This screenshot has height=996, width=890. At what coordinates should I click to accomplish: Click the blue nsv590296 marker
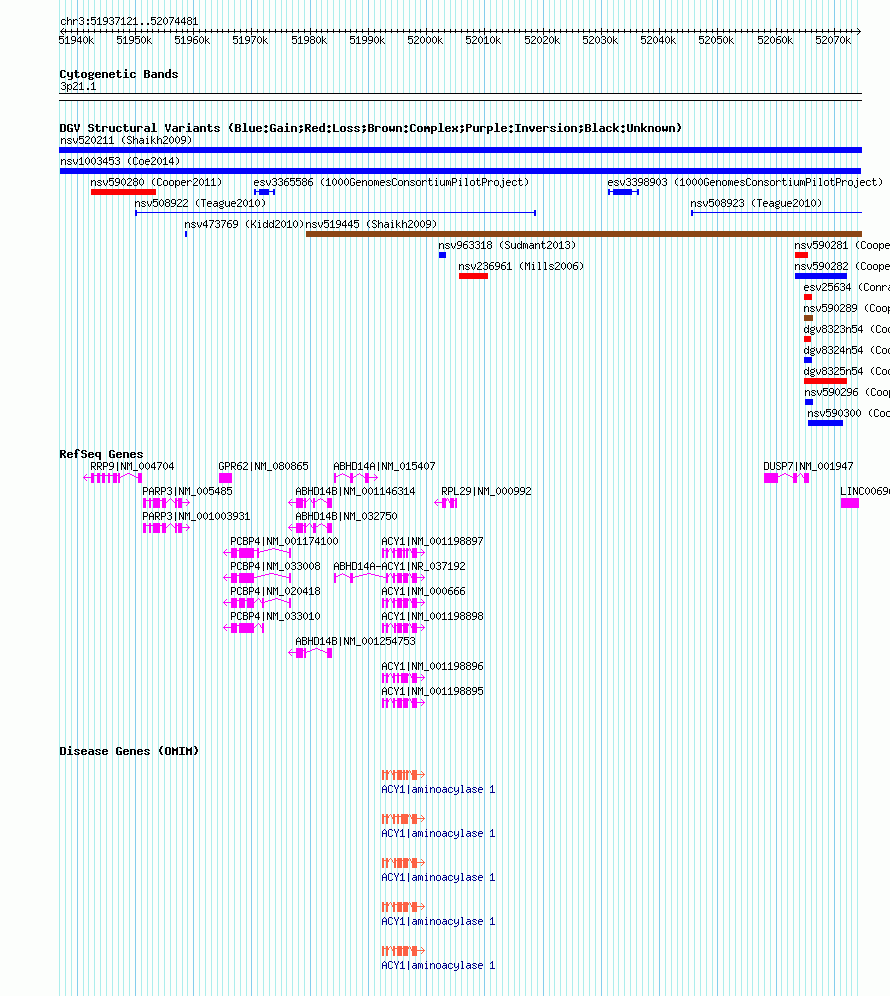coord(809,401)
